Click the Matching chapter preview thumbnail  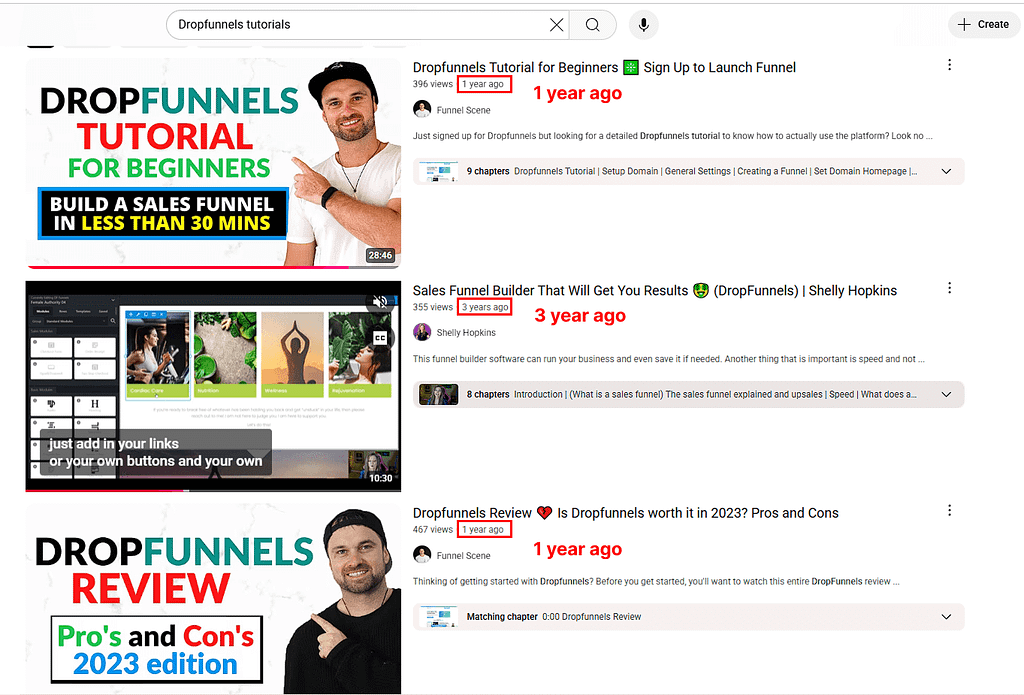tap(439, 617)
